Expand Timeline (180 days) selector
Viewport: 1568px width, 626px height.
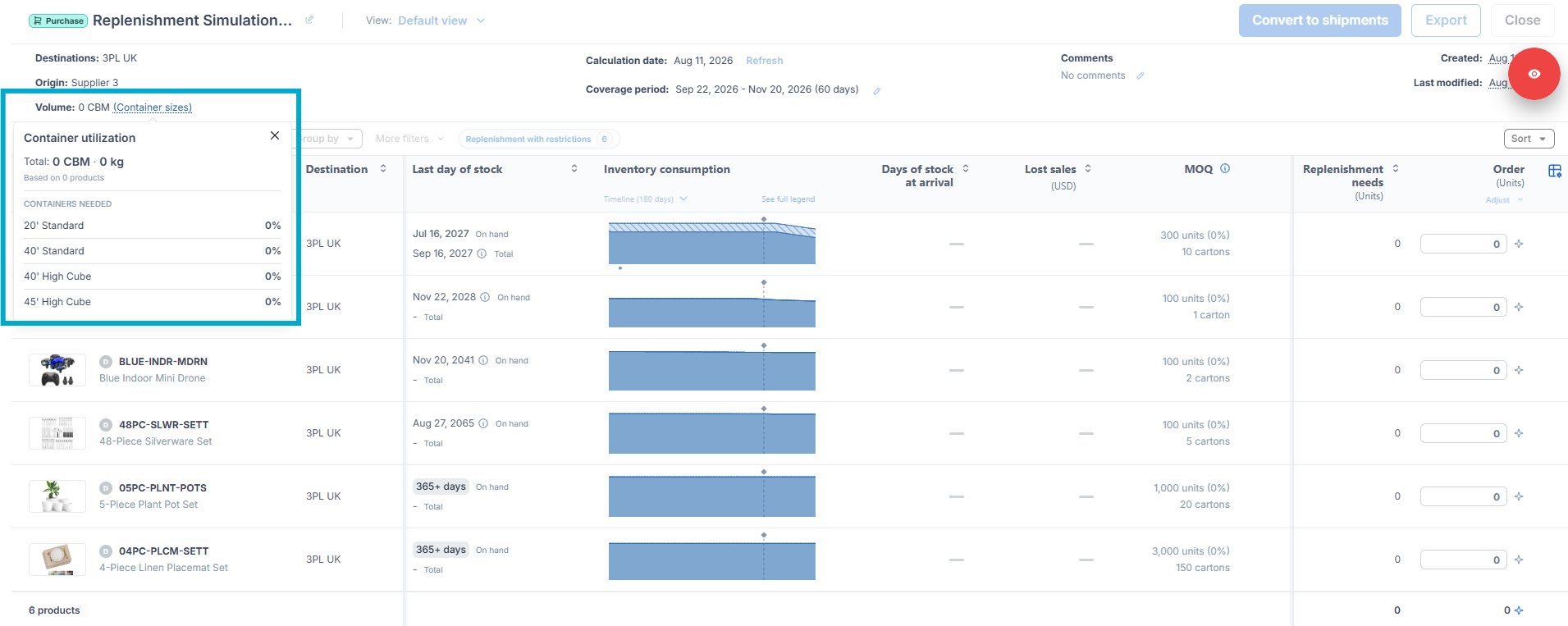pos(645,199)
